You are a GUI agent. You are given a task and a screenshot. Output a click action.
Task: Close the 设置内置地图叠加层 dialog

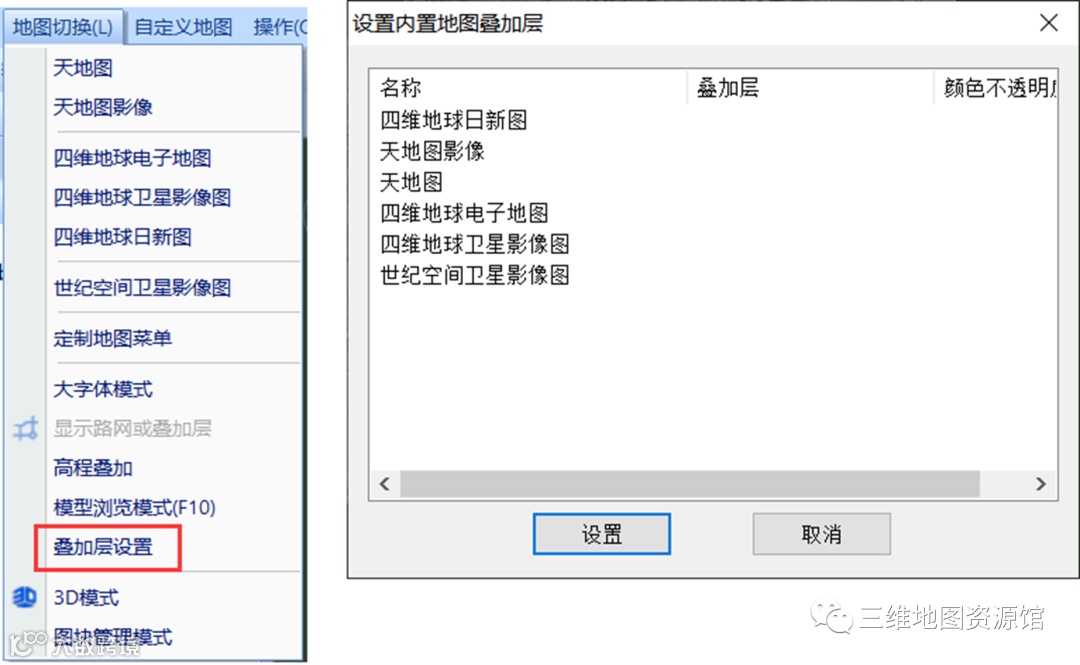coord(1048,23)
